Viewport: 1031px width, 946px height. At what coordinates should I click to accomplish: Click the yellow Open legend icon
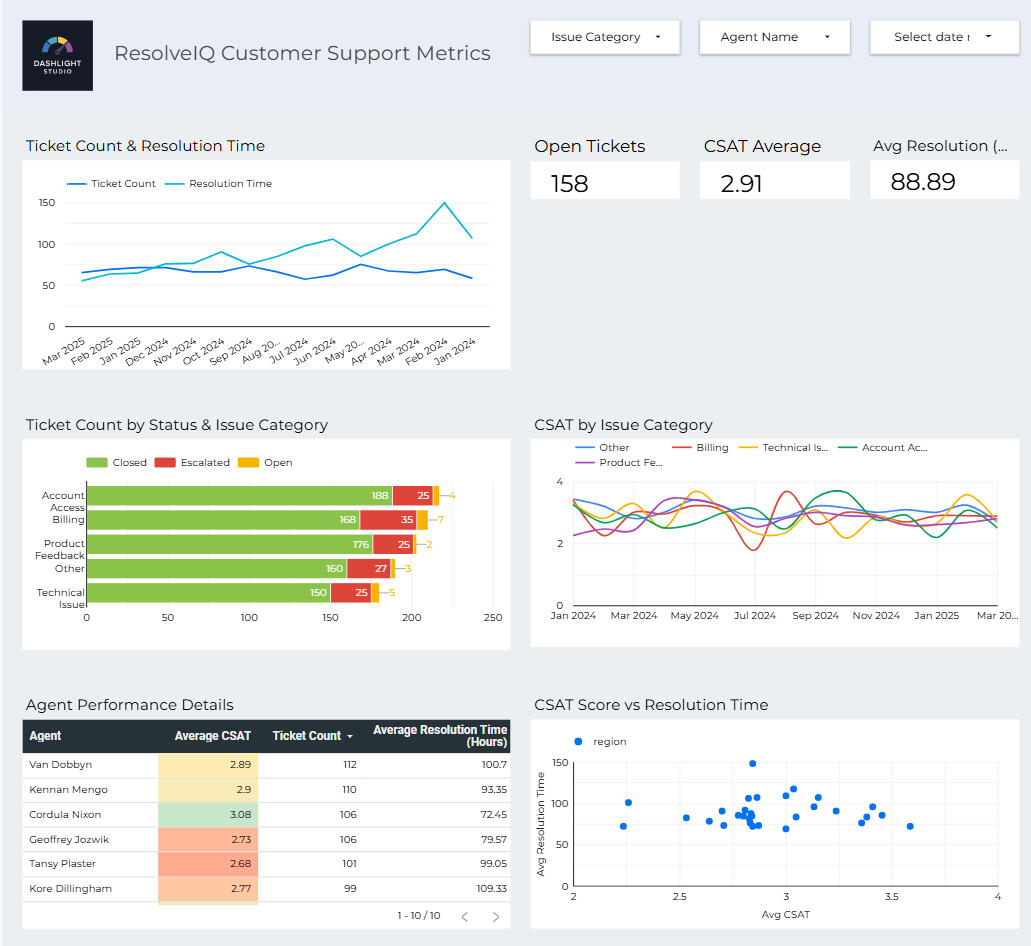[x=248, y=463]
